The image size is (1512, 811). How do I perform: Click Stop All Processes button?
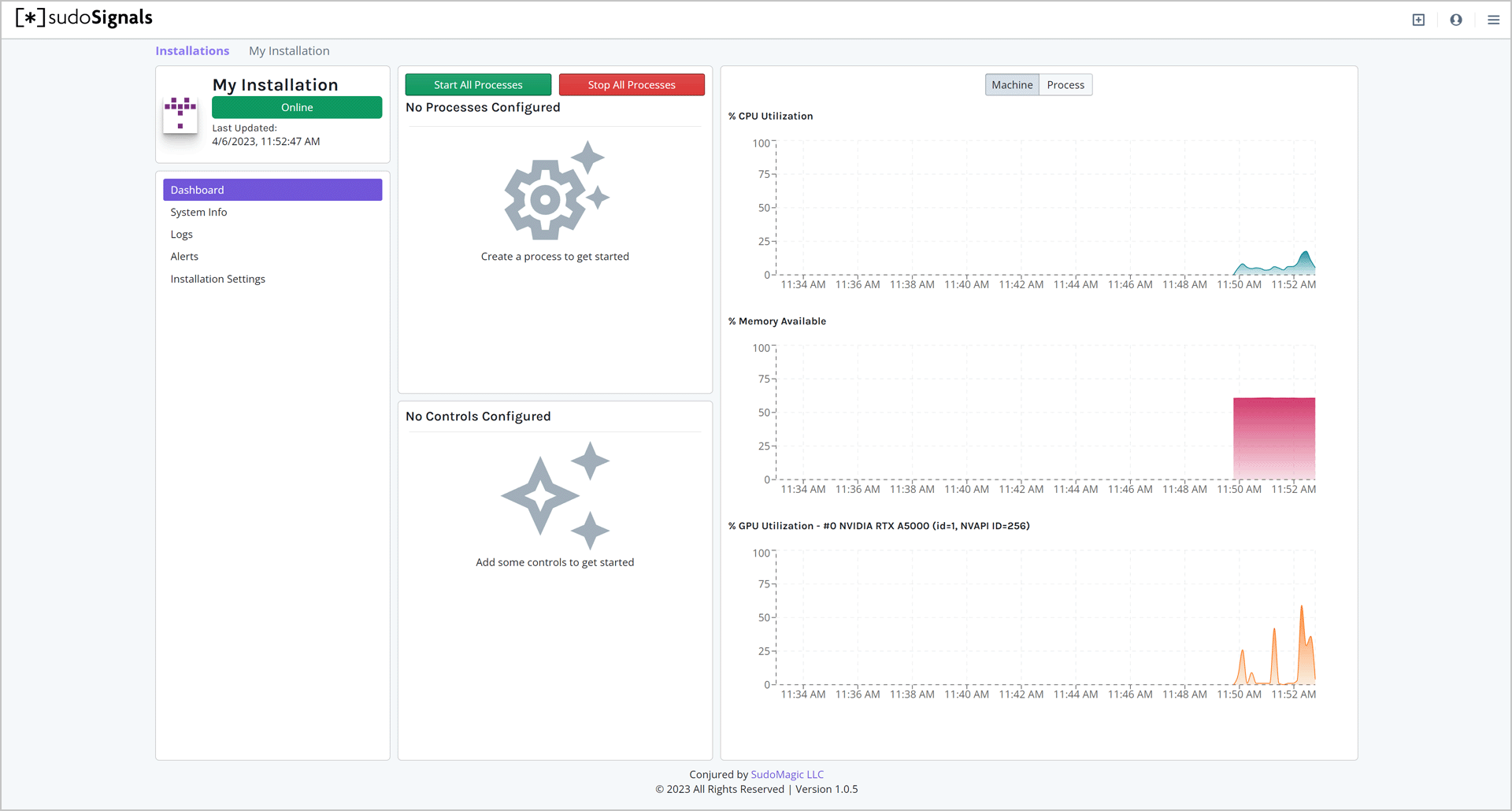[632, 85]
